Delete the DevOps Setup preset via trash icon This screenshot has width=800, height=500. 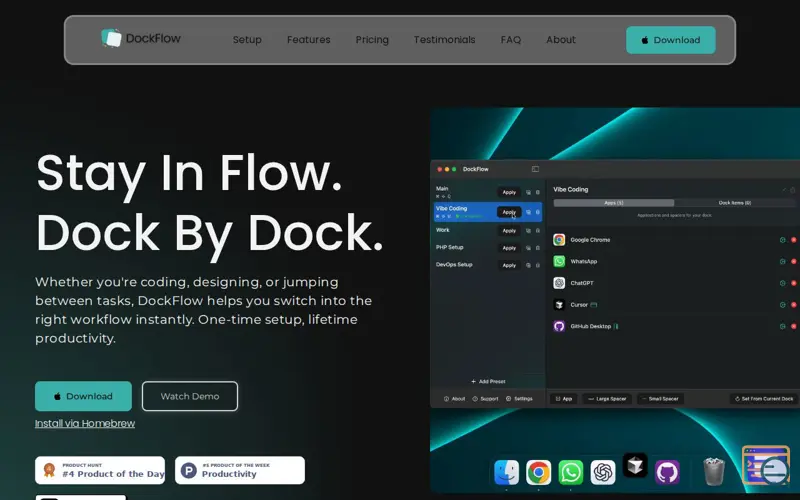pyautogui.click(x=537, y=265)
